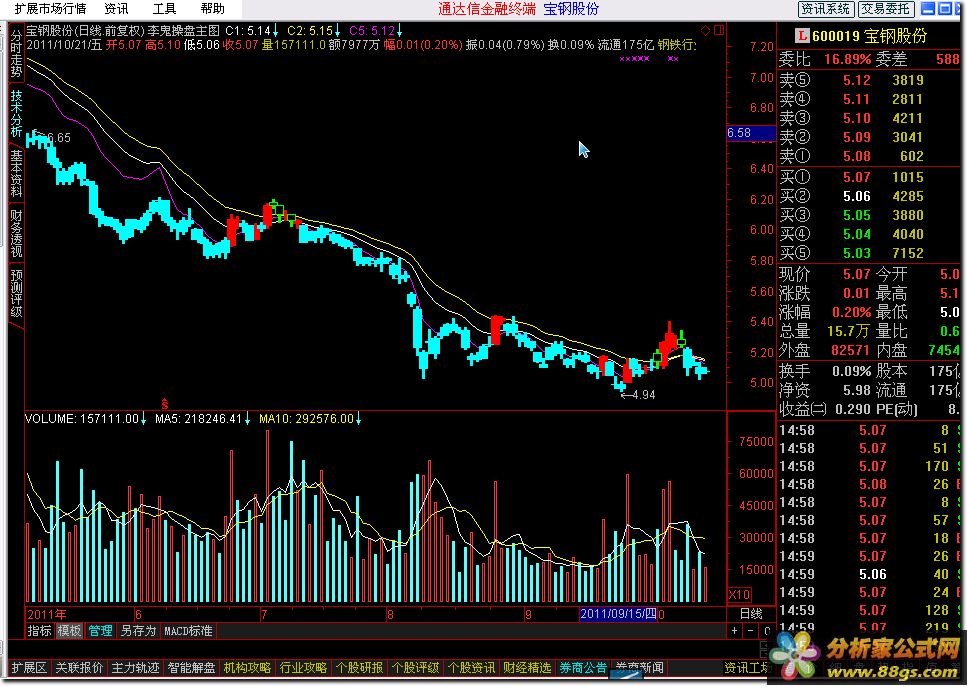The image size is (969, 687).
Task: Open the 个股评级 bottom tab
Action: (415, 668)
